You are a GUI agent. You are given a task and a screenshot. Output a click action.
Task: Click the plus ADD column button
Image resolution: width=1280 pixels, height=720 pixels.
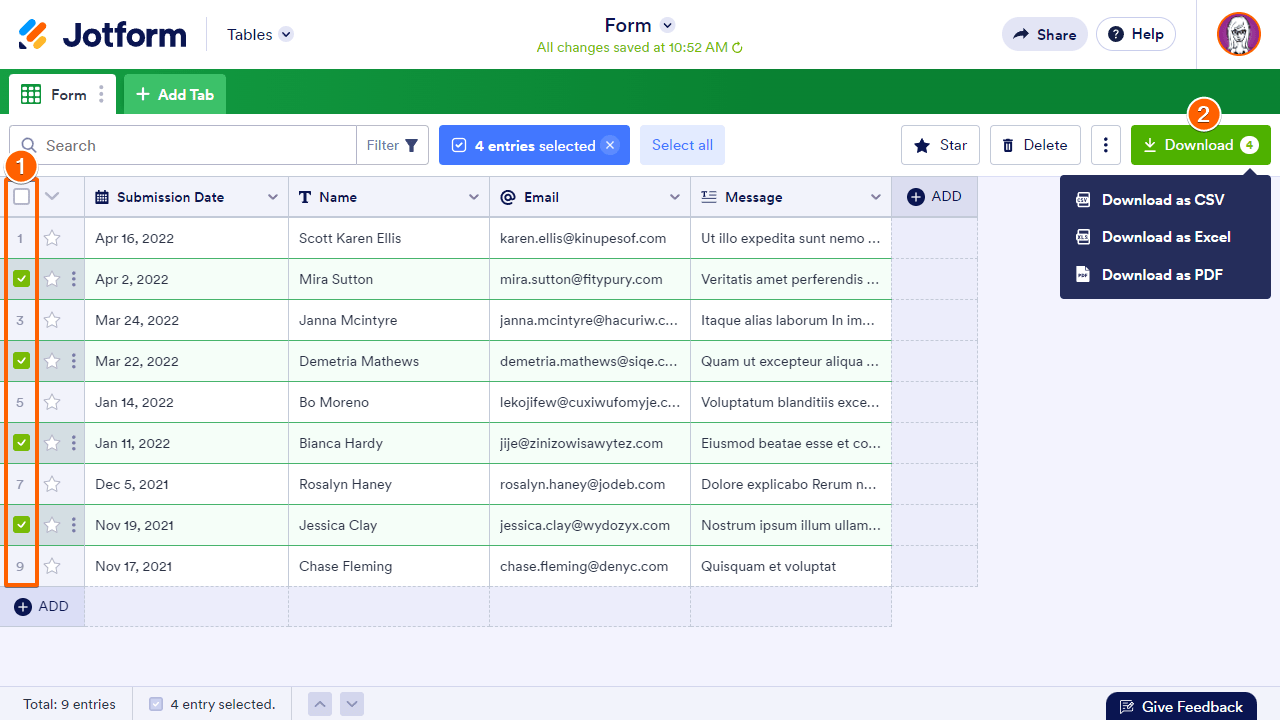click(934, 197)
